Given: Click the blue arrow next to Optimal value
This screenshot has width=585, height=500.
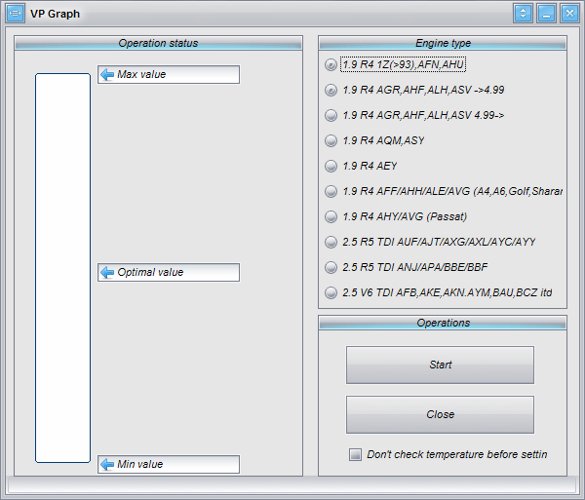Looking at the screenshot, I should click(107, 273).
